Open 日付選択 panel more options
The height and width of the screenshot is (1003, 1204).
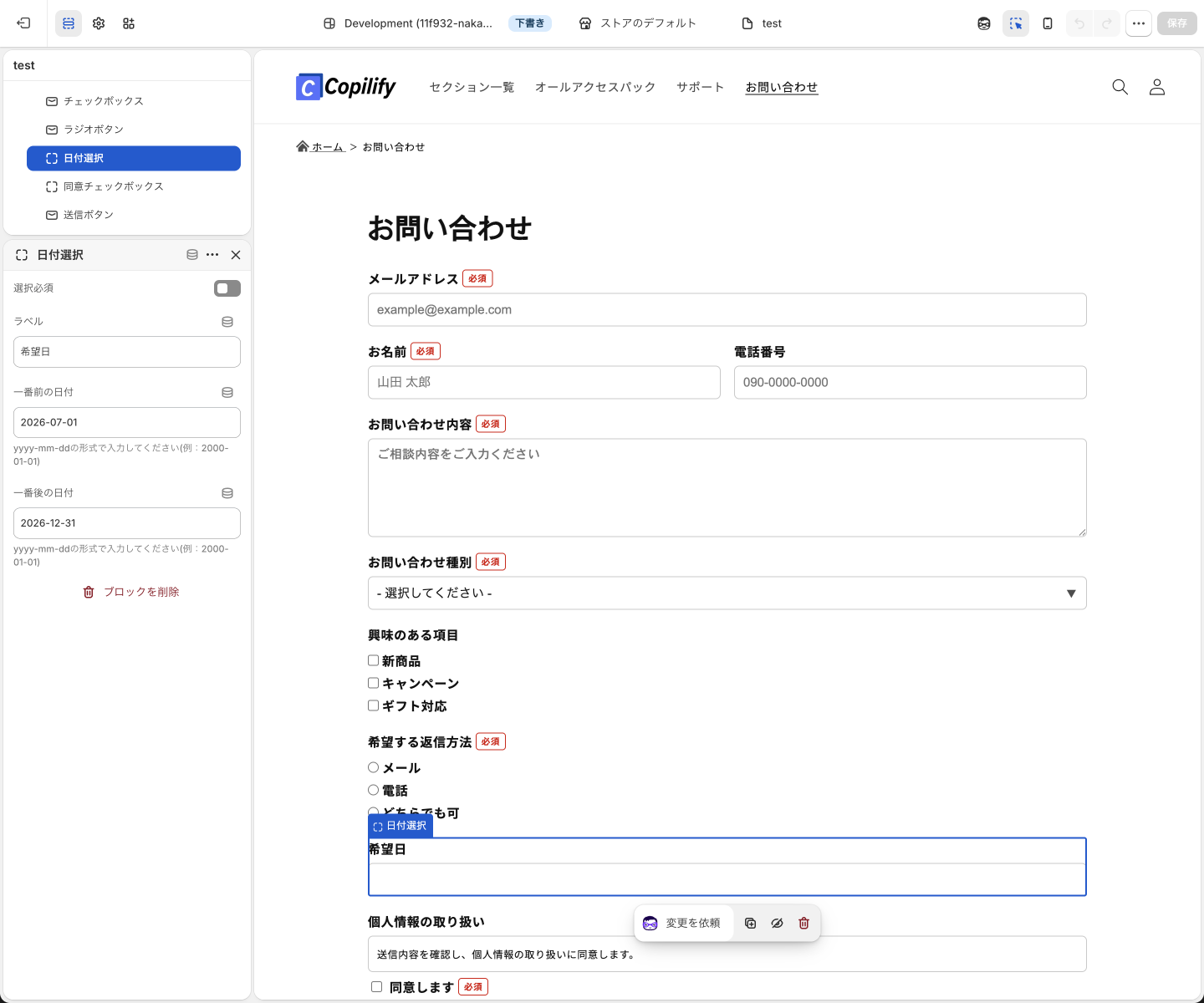[212, 255]
